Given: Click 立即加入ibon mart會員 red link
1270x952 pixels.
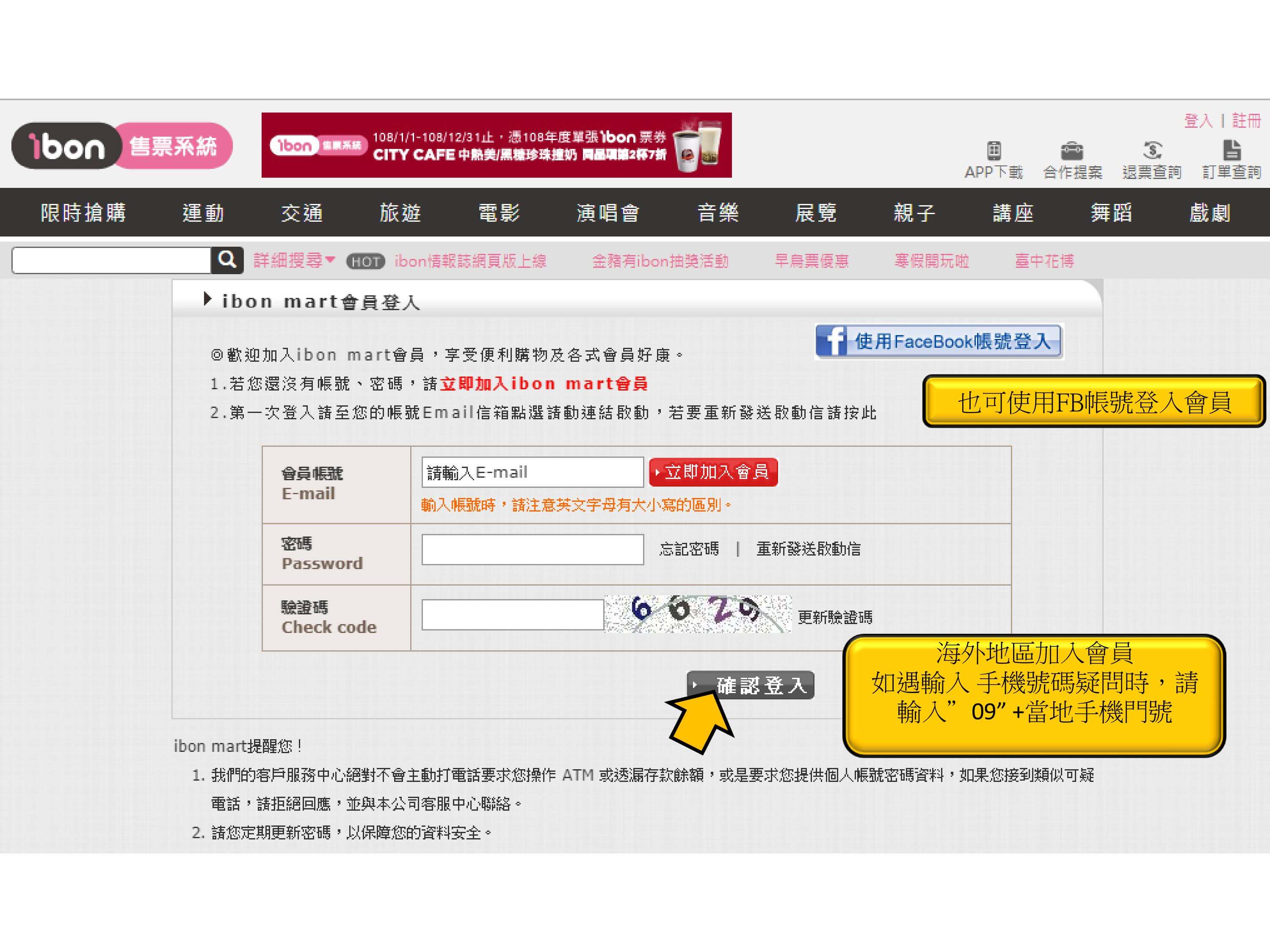Looking at the screenshot, I should [x=544, y=384].
